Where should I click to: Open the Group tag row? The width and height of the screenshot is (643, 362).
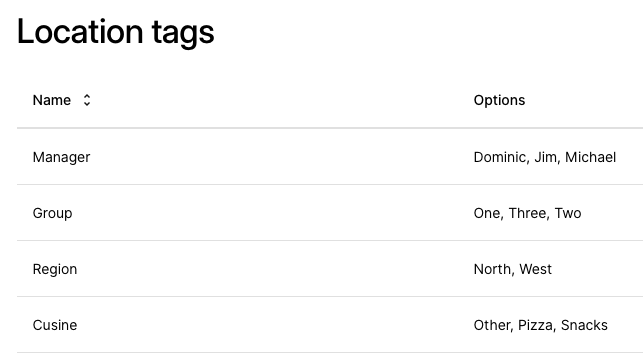click(330, 213)
